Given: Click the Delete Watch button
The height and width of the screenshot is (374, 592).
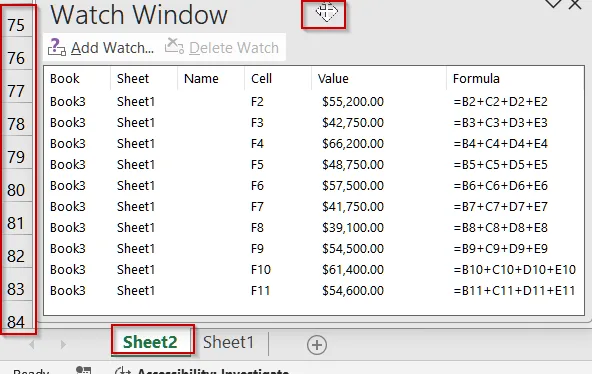Looking at the screenshot, I should [222, 48].
